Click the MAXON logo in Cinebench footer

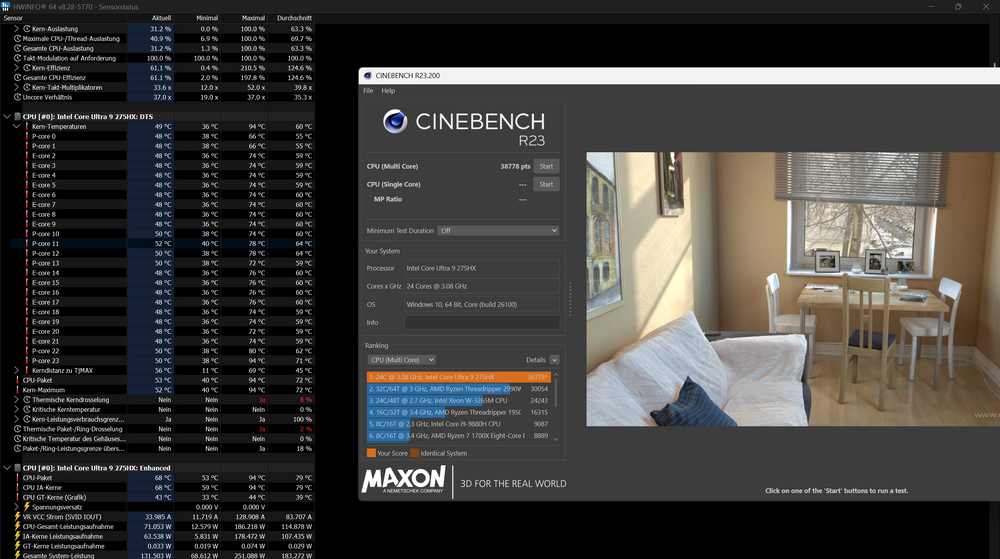(x=403, y=480)
